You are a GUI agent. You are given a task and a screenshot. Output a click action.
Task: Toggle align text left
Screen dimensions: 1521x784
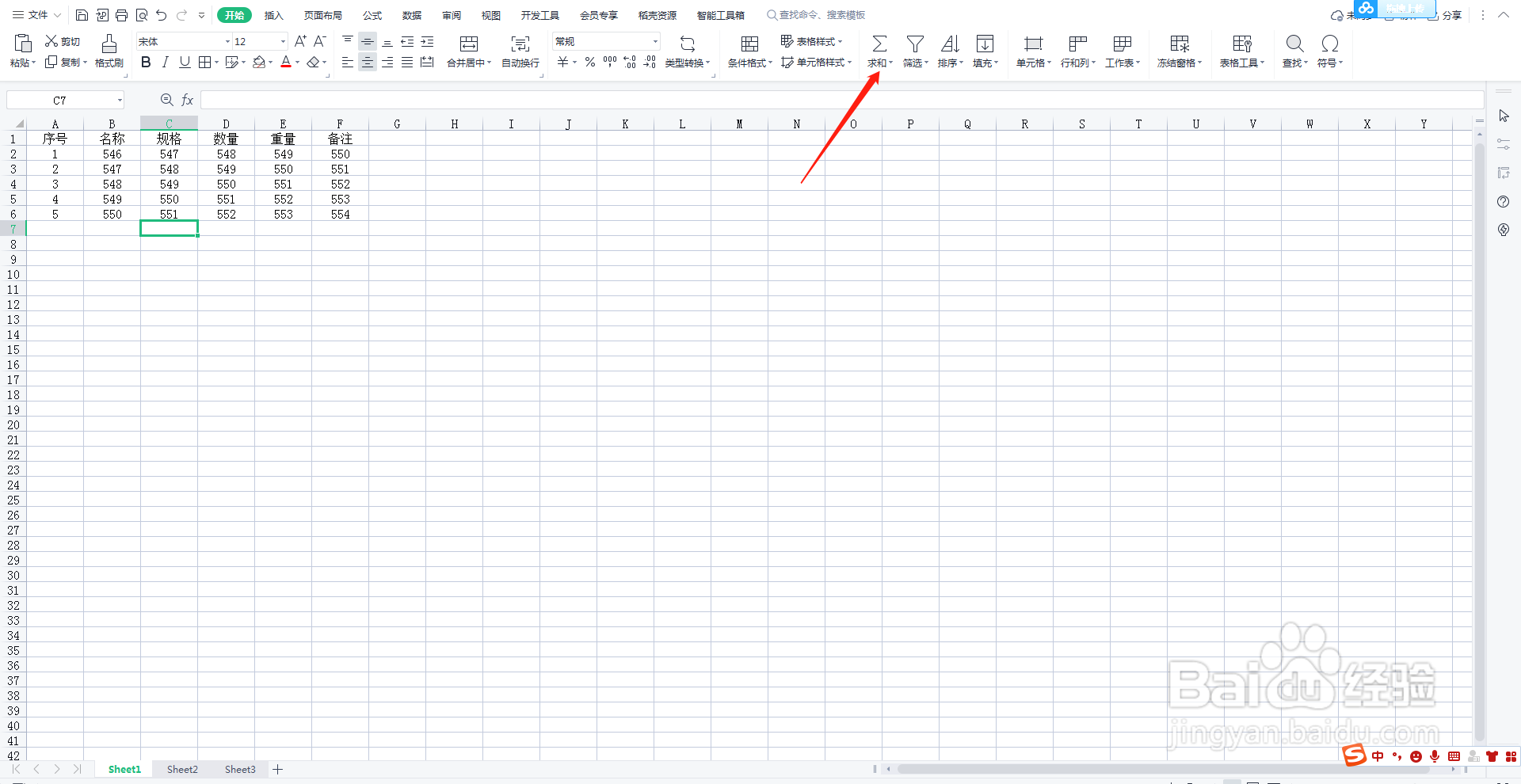[x=348, y=62]
